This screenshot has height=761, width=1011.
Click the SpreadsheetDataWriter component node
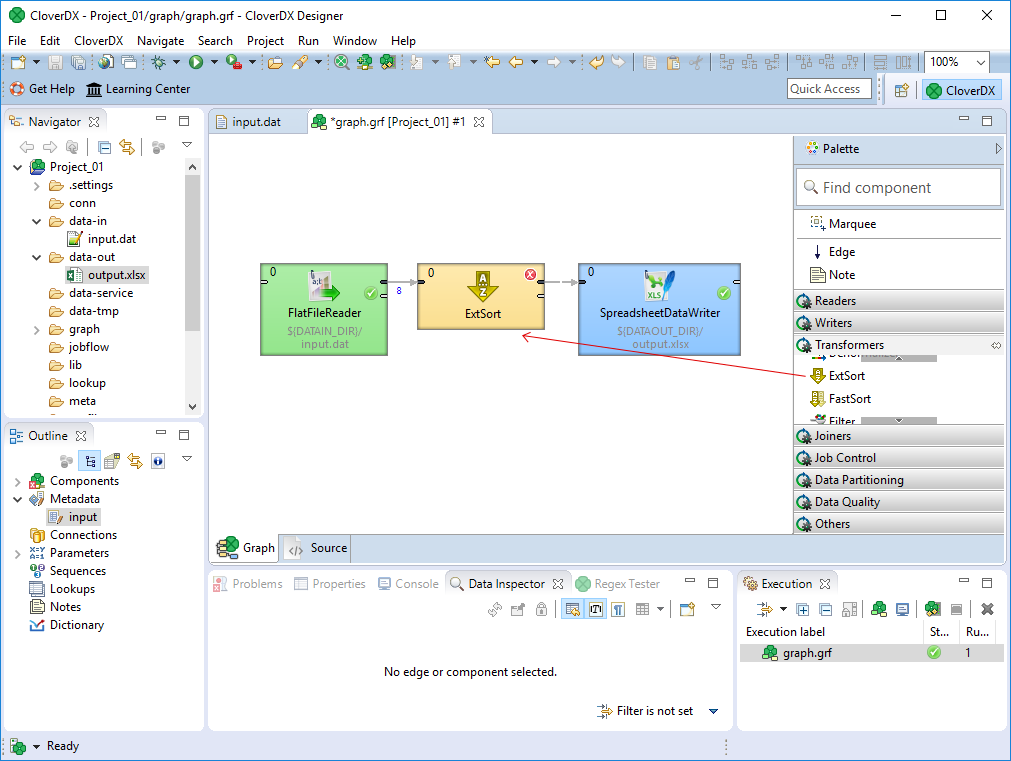coord(659,308)
